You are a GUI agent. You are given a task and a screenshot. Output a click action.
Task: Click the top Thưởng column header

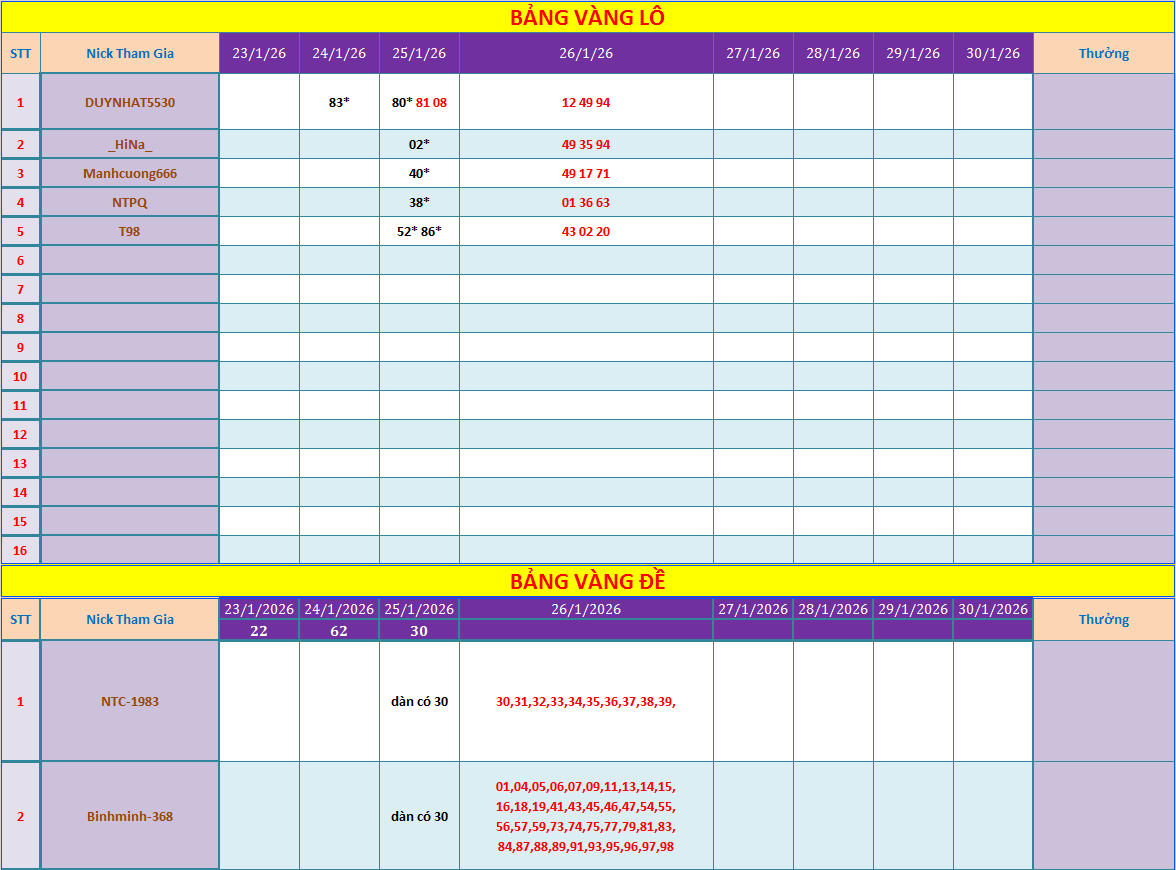click(1103, 53)
